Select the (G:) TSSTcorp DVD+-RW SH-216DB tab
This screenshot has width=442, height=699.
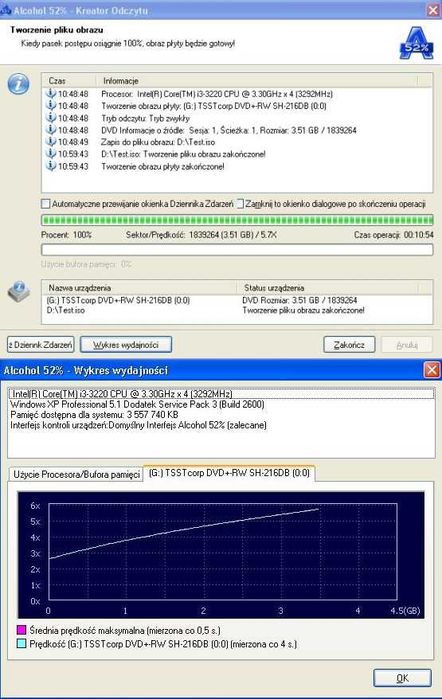pyautogui.click(x=229, y=473)
